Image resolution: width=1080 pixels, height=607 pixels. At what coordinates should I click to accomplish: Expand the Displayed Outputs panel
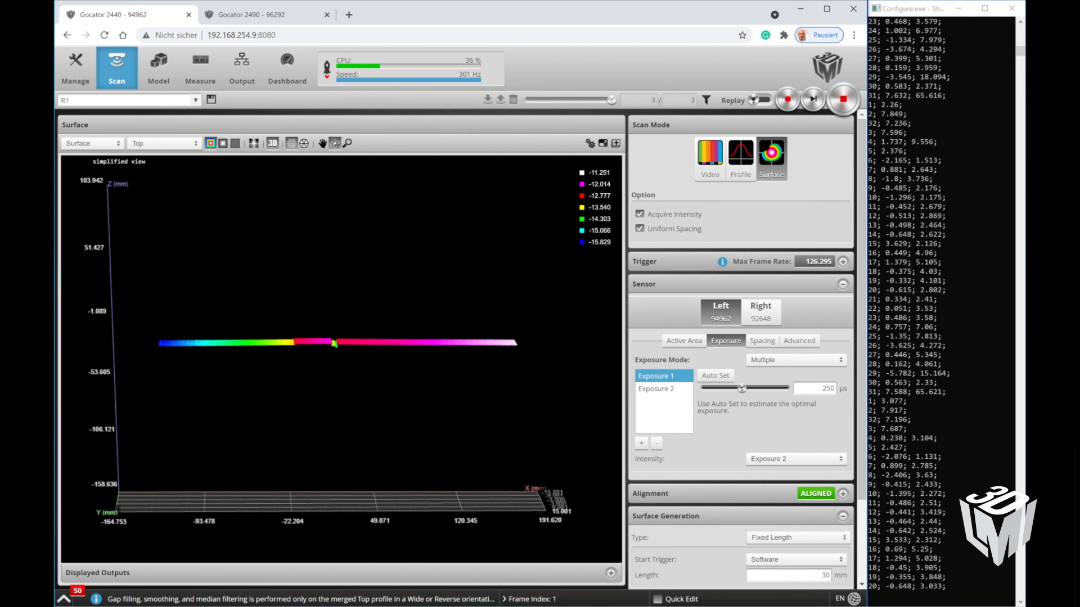(x=611, y=573)
